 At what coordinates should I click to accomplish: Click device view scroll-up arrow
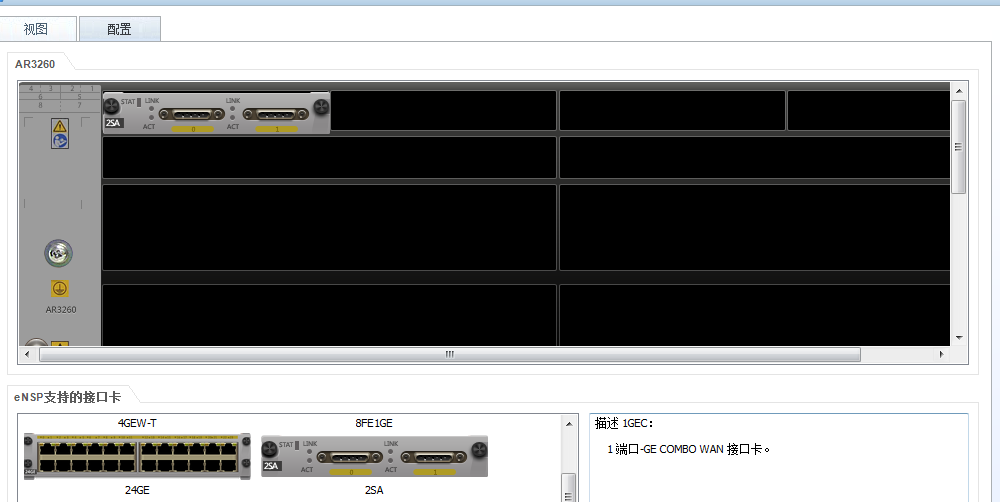pyautogui.click(x=959, y=91)
